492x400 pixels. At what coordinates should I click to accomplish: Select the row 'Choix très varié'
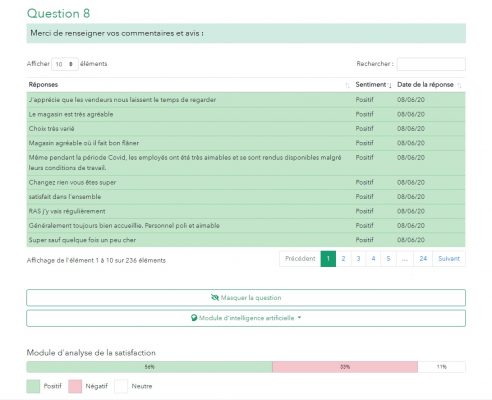click(x=246, y=129)
